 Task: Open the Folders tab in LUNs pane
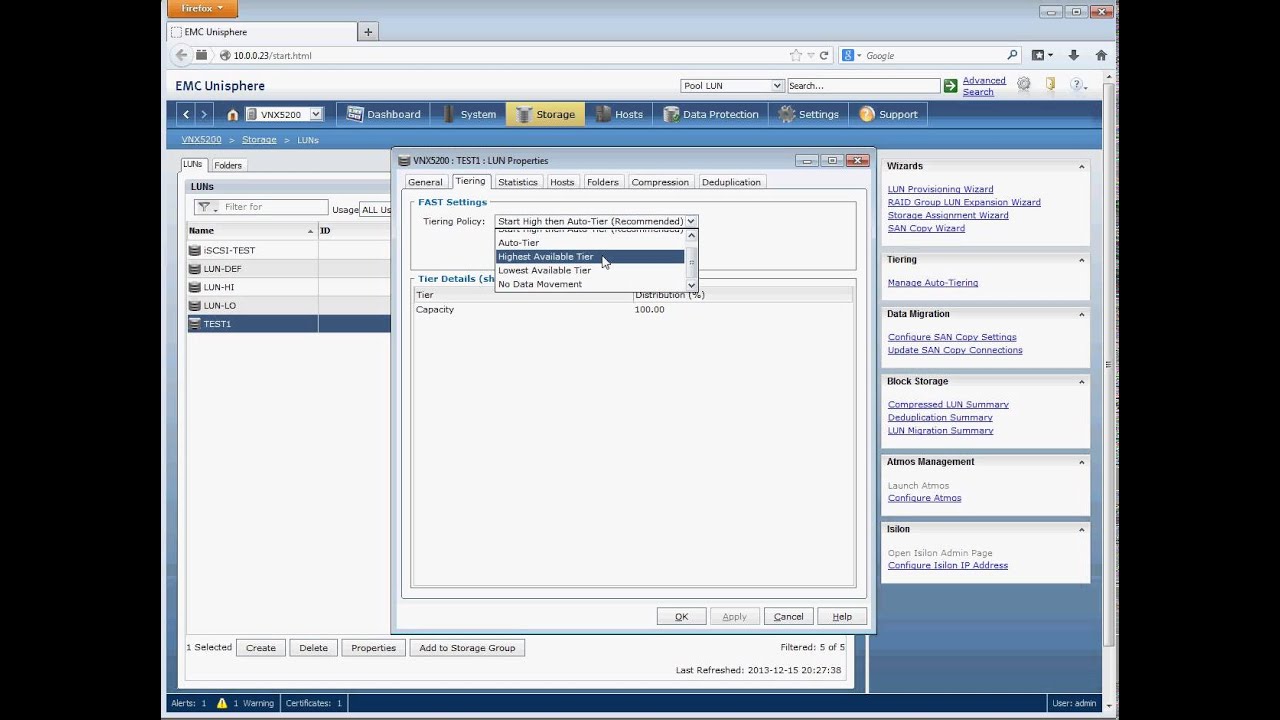tap(228, 165)
